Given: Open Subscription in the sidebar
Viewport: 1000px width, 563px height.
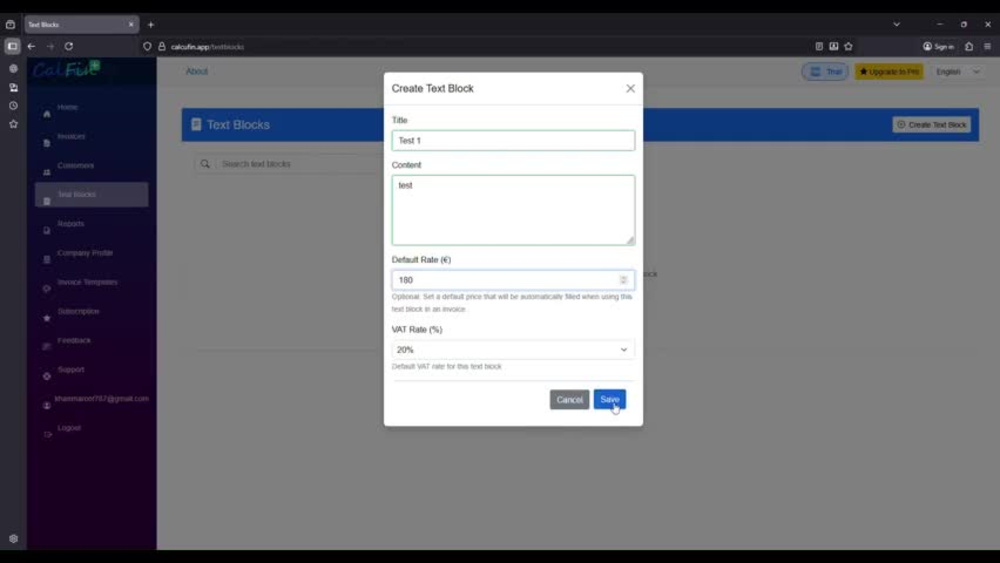Looking at the screenshot, I should coord(78,312).
